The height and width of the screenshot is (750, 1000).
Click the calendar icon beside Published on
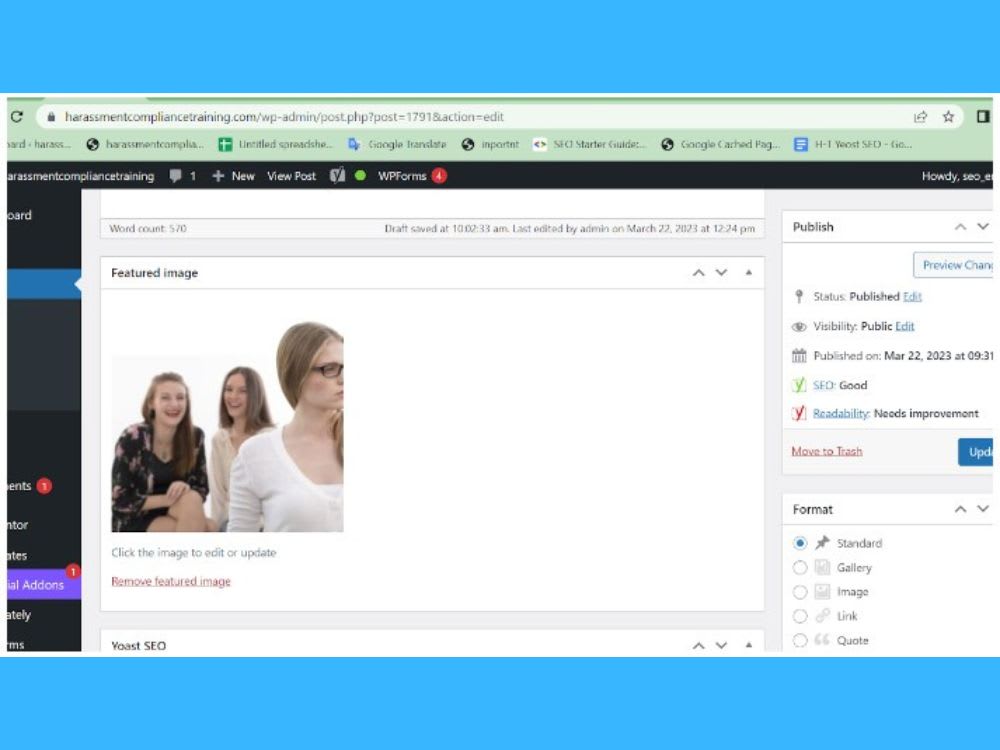799,356
